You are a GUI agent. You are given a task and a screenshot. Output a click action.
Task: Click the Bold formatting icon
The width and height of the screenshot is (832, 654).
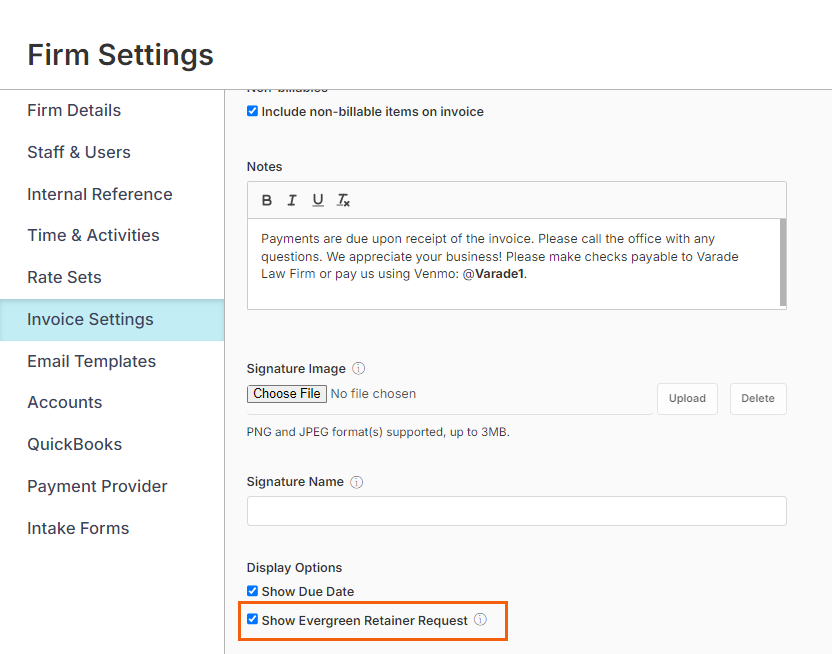point(267,200)
